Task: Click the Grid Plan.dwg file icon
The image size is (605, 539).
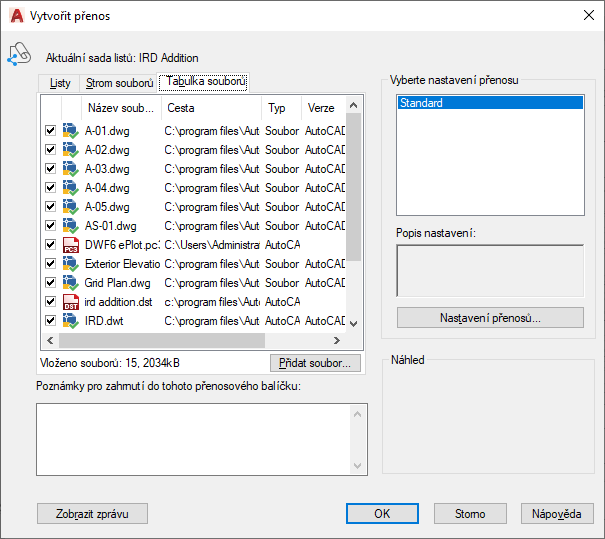Action: [x=70, y=283]
